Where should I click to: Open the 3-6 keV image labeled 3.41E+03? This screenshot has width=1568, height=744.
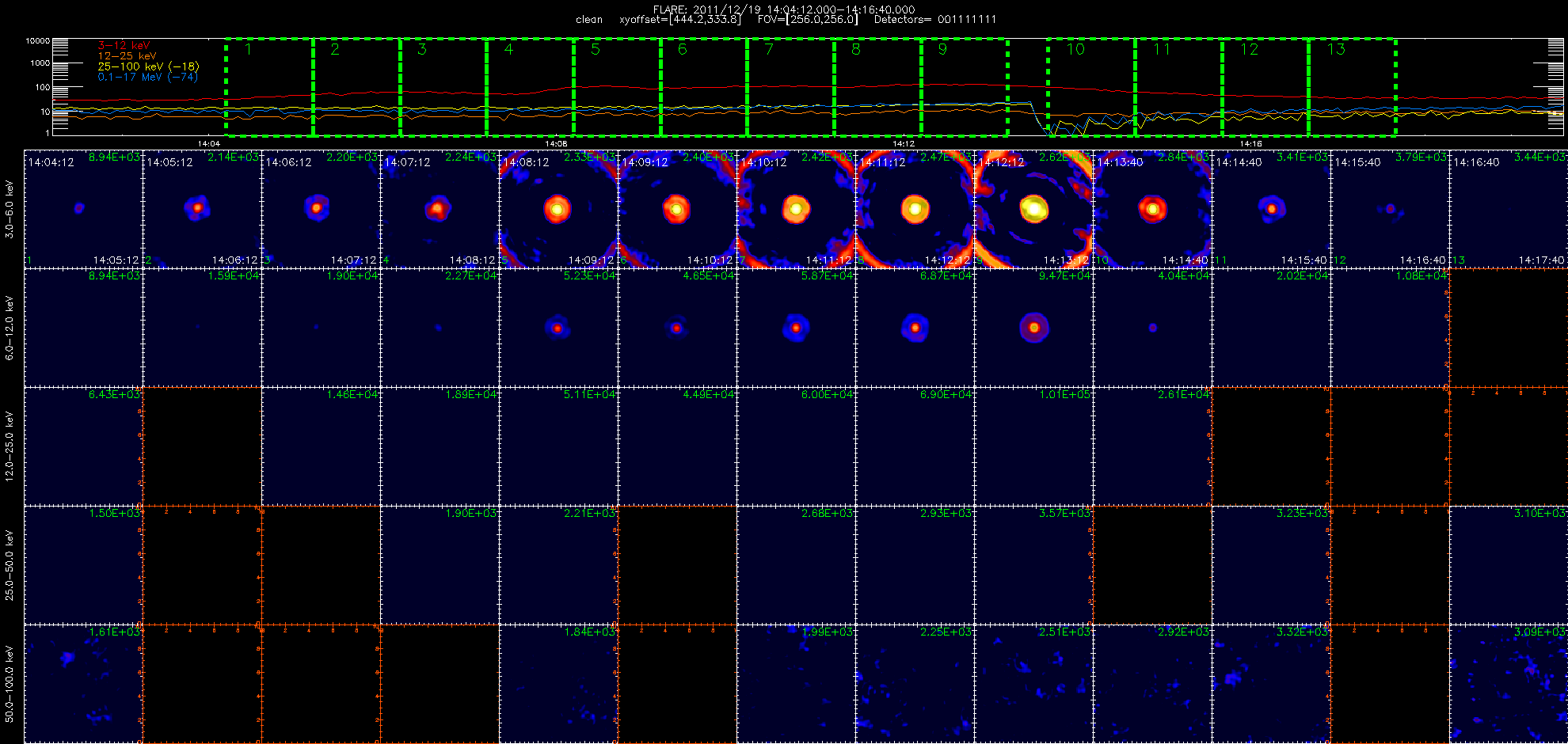pyautogui.click(x=1271, y=209)
